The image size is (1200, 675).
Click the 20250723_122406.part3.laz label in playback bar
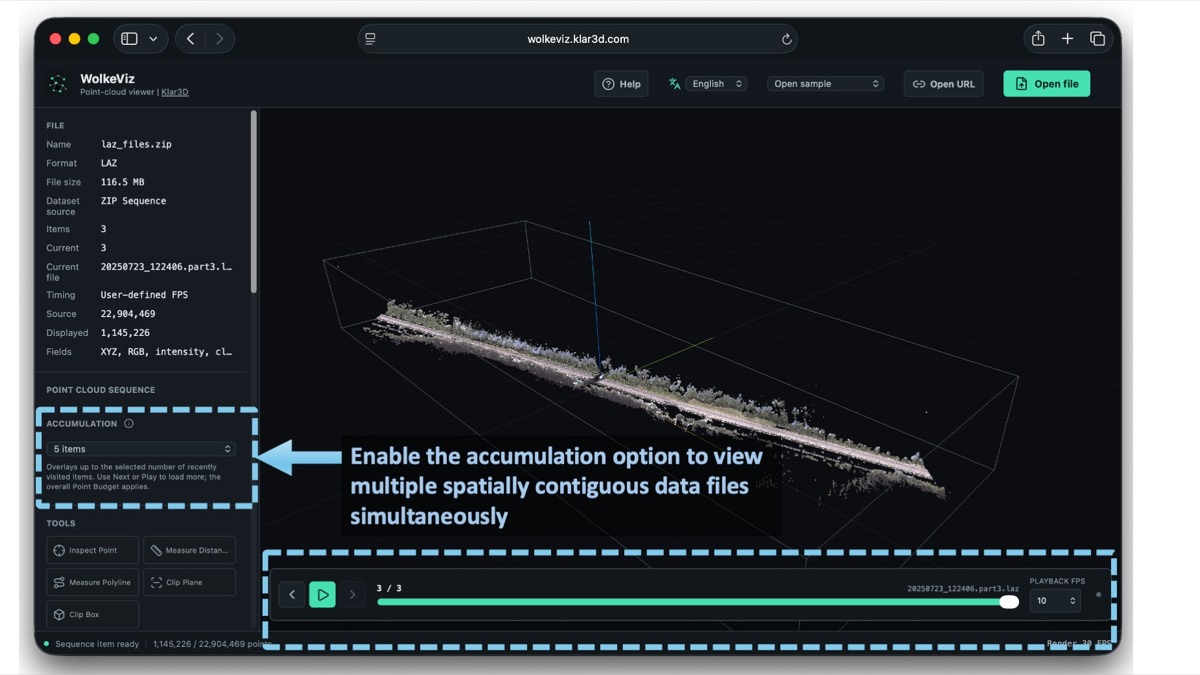[963, 588]
